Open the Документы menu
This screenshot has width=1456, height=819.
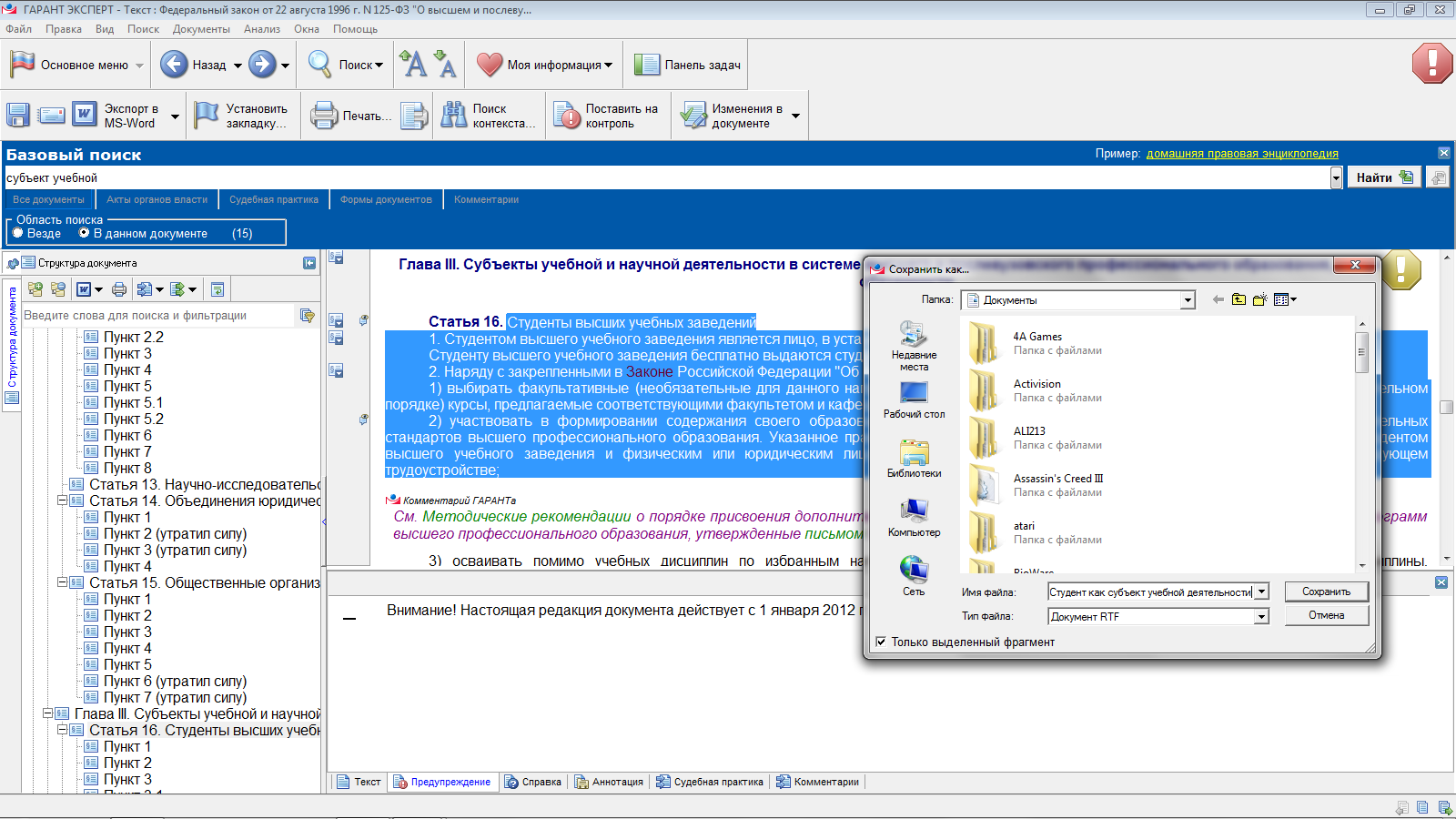click(x=201, y=29)
